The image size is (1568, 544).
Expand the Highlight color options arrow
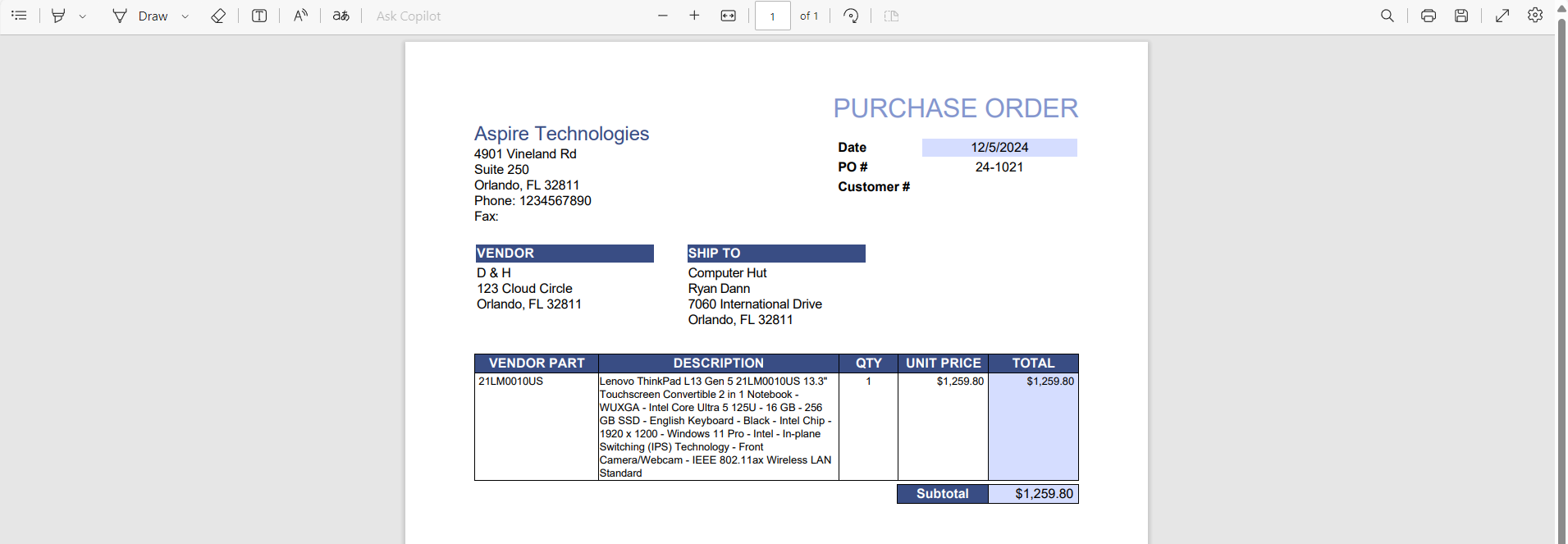[83, 16]
